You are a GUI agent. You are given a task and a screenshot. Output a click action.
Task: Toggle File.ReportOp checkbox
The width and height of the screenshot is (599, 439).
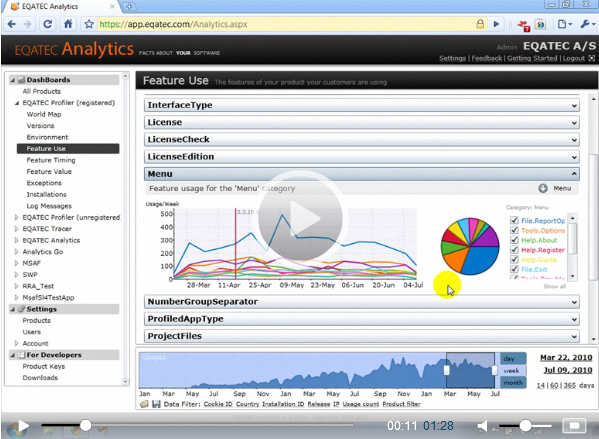tap(514, 220)
